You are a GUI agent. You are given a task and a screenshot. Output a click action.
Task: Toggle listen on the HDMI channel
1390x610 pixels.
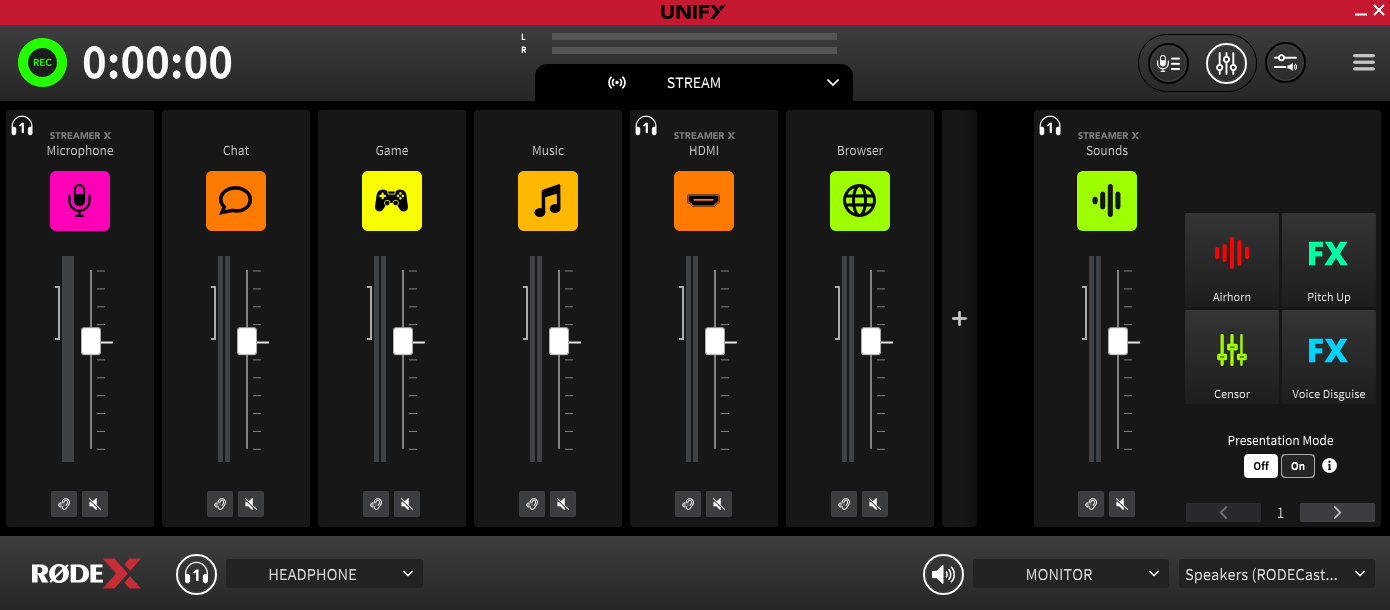coord(688,504)
